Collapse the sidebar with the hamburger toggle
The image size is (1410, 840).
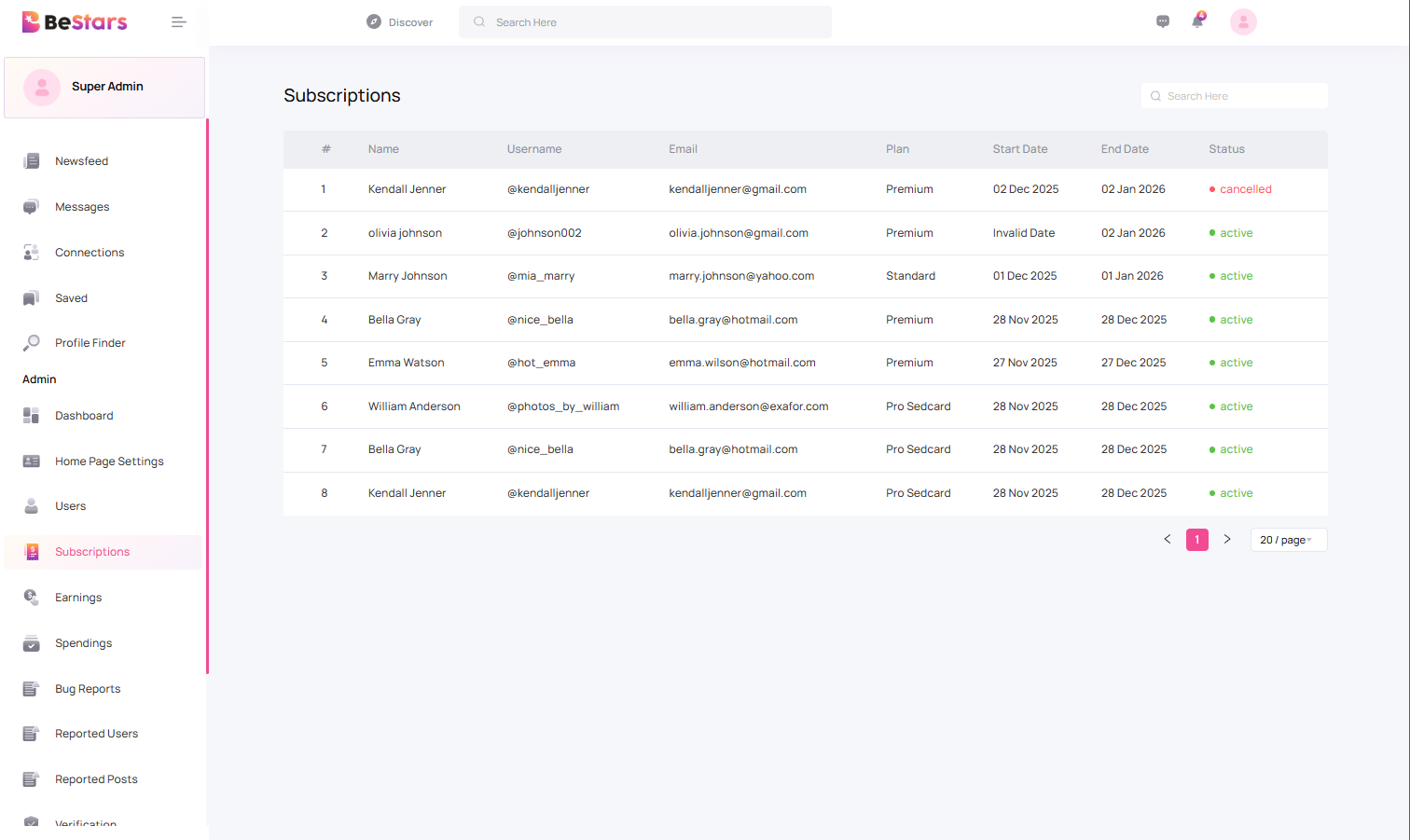click(178, 21)
